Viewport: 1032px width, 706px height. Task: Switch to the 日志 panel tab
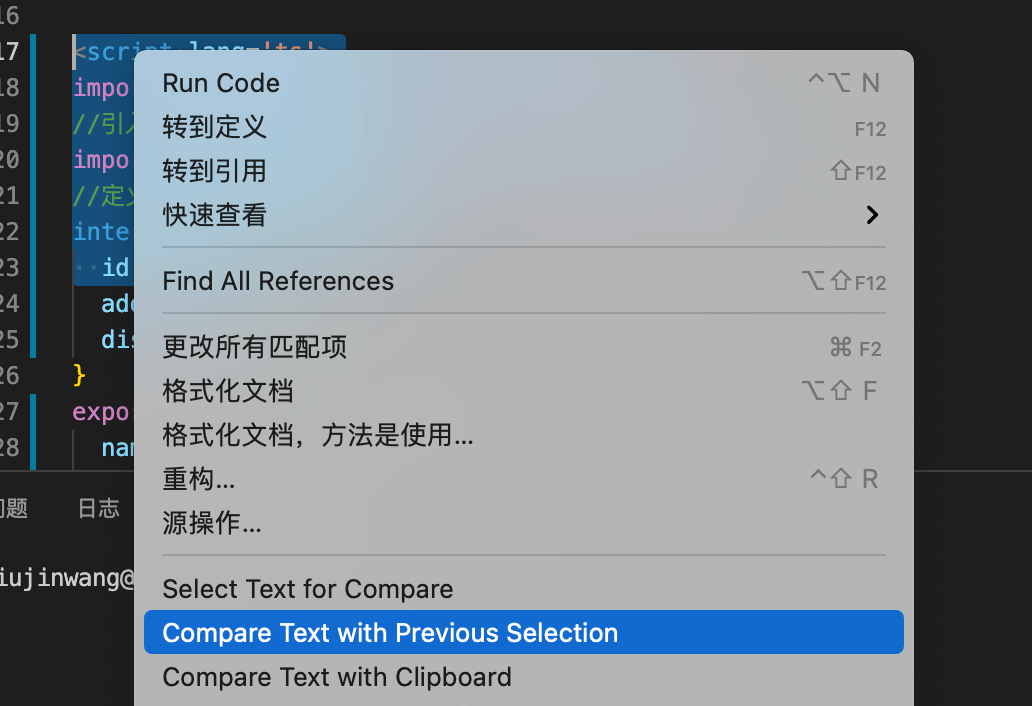(x=99, y=508)
